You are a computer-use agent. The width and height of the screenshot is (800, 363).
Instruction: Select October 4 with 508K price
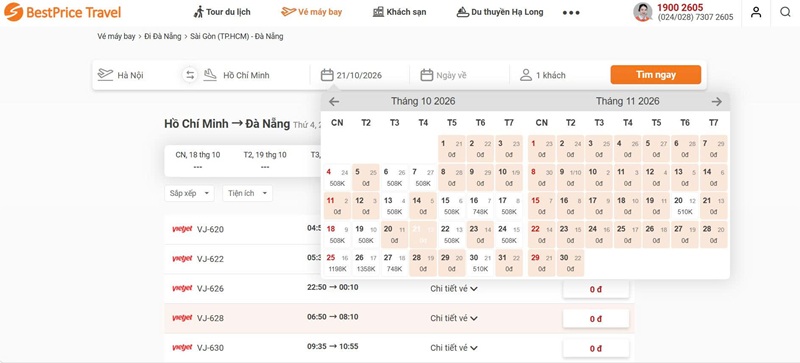pos(337,177)
